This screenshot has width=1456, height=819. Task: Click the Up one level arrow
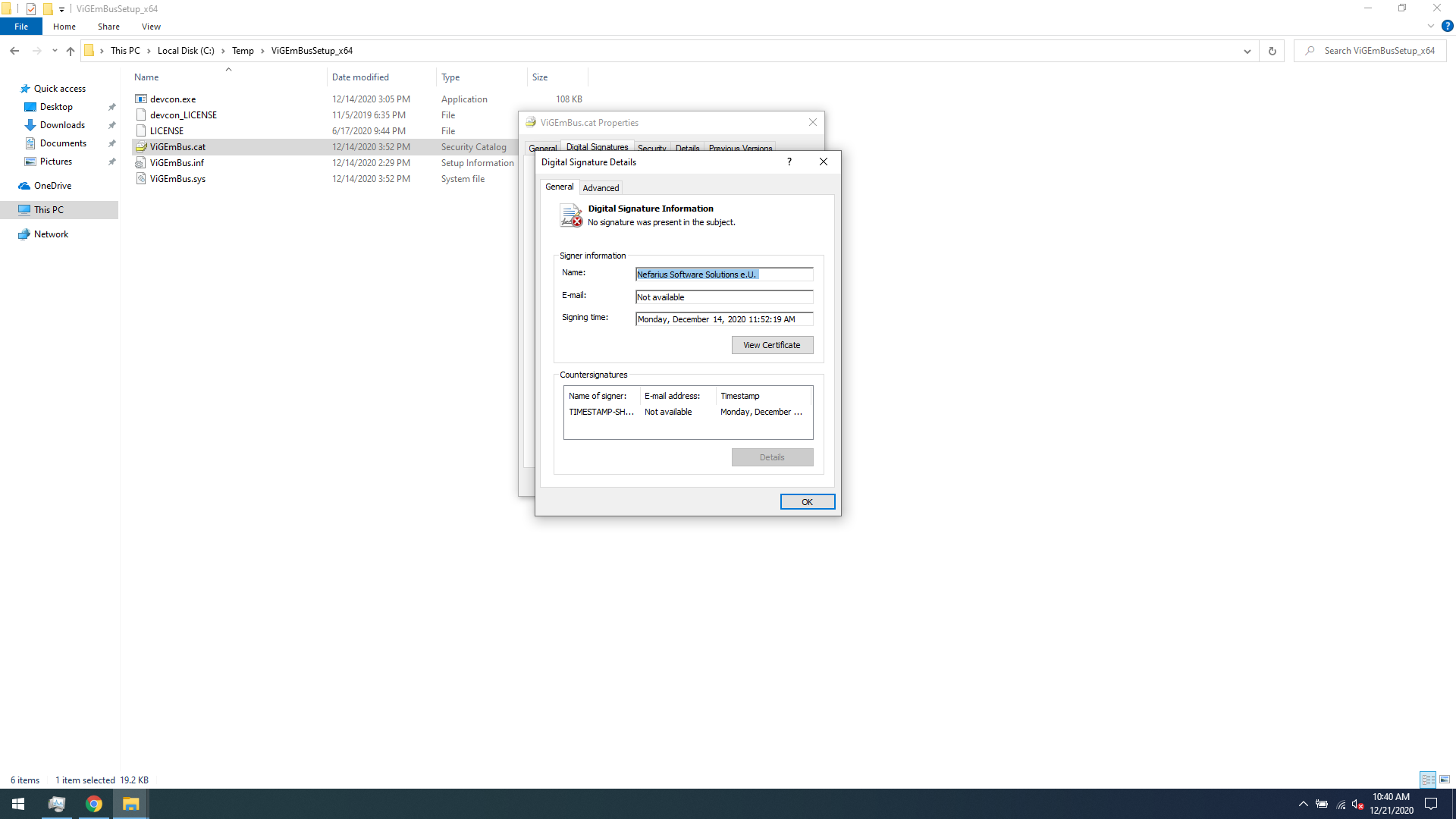(x=71, y=51)
